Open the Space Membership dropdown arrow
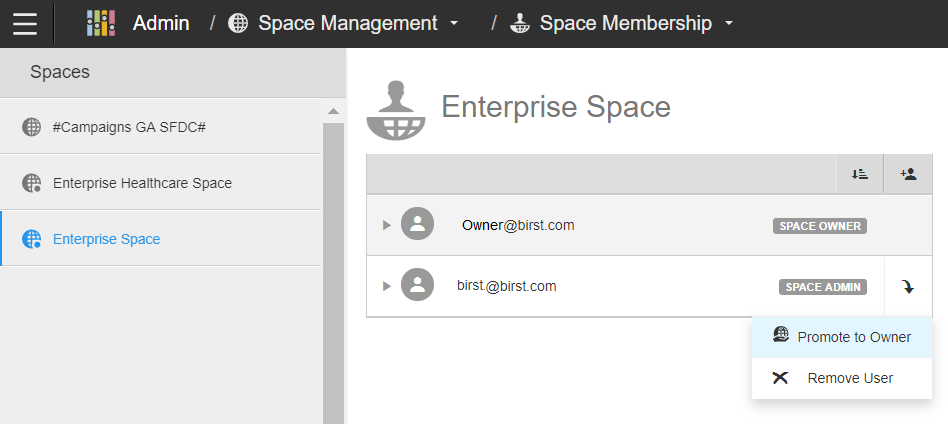The width and height of the screenshot is (948, 424). tap(729, 23)
